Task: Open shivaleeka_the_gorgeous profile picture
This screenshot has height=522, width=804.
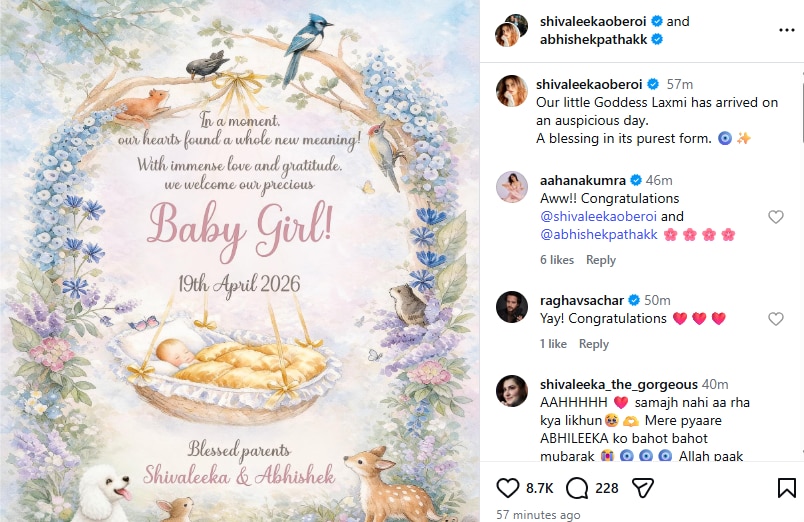Action: click(512, 392)
